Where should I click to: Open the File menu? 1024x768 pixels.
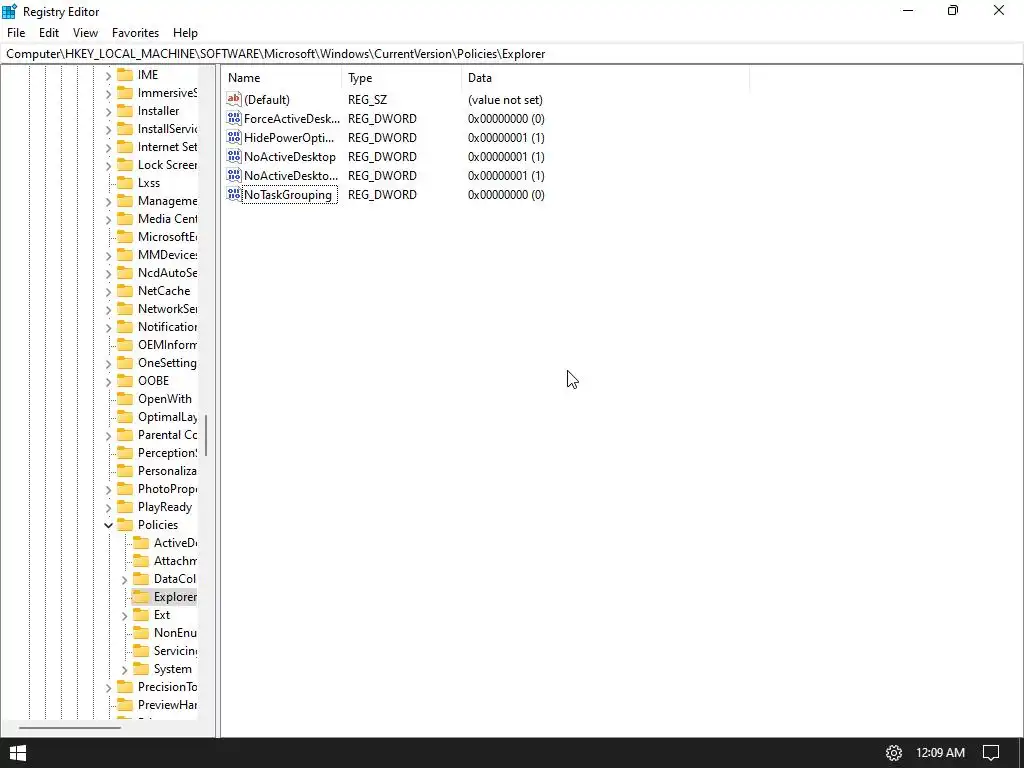pos(16,33)
